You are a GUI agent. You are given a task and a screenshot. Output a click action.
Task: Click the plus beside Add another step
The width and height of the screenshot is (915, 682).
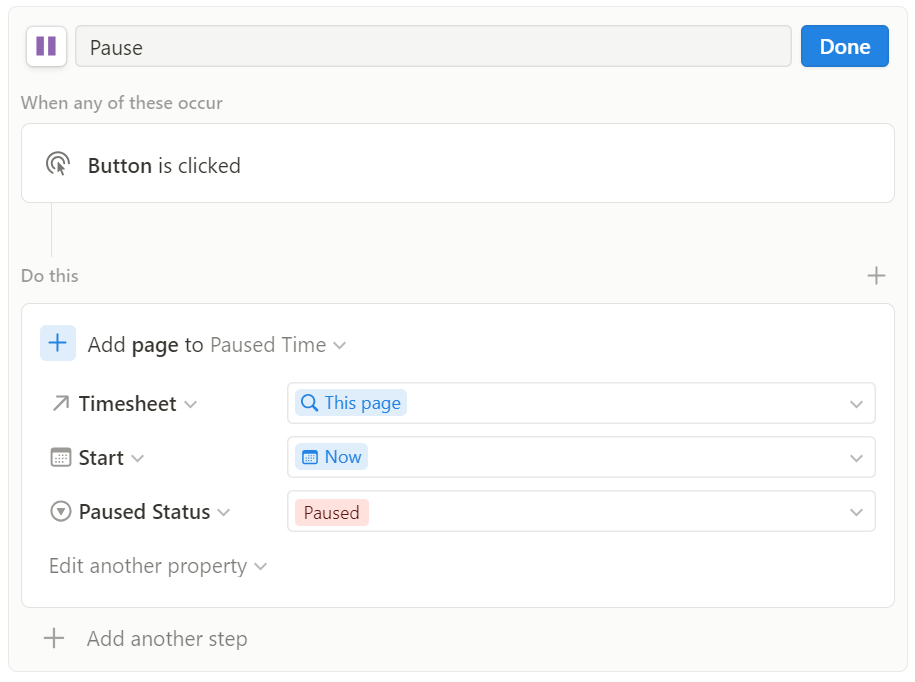[54, 638]
